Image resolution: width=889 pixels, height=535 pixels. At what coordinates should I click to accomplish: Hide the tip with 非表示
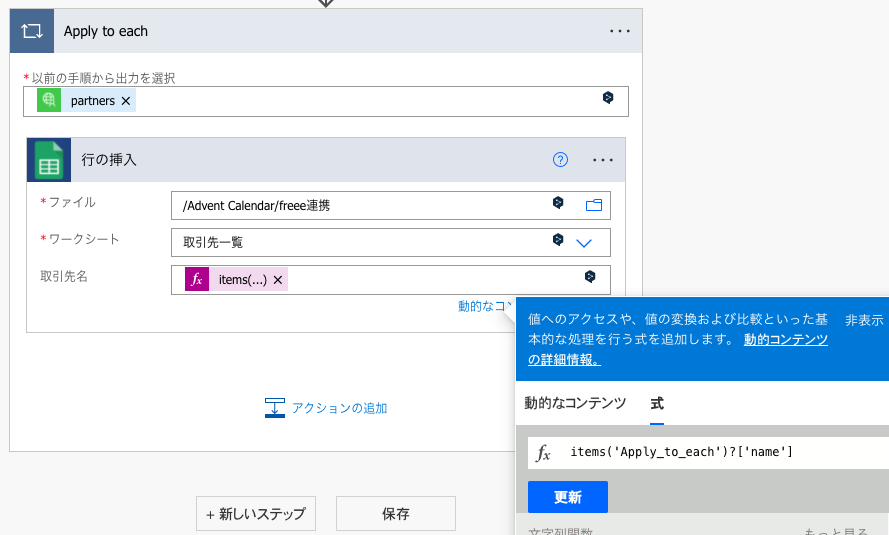click(864, 320)
